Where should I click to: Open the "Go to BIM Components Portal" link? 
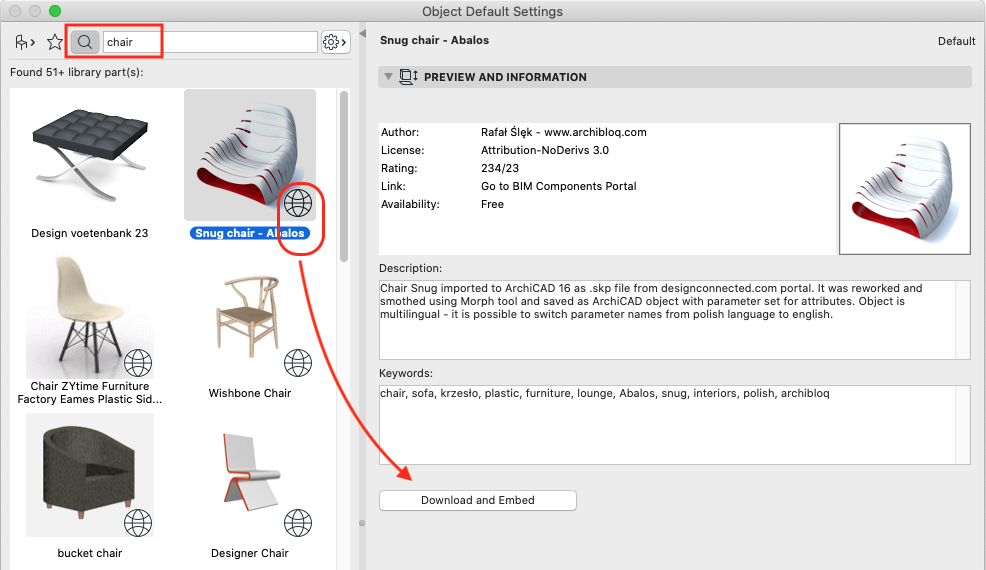click(x=558, y=186)
